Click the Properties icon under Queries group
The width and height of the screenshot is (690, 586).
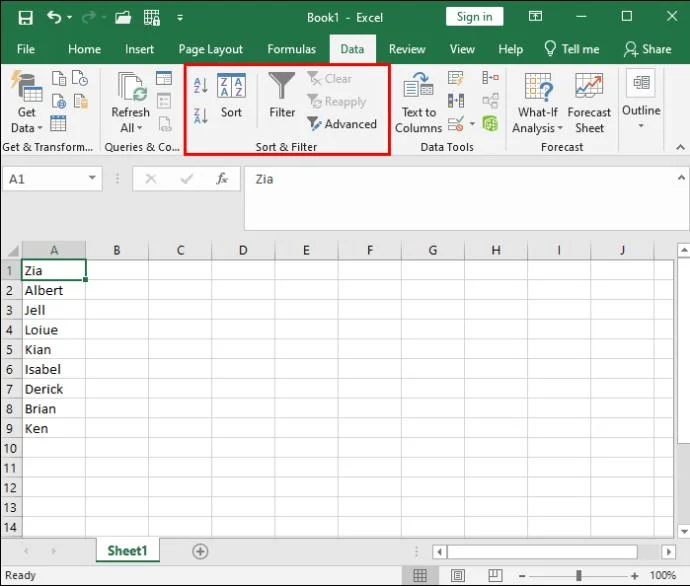[x=164, y=101]
